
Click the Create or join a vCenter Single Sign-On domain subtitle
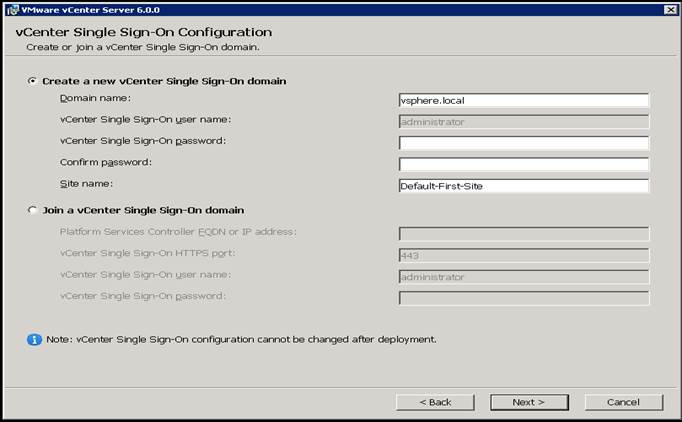tap(143, 47)
